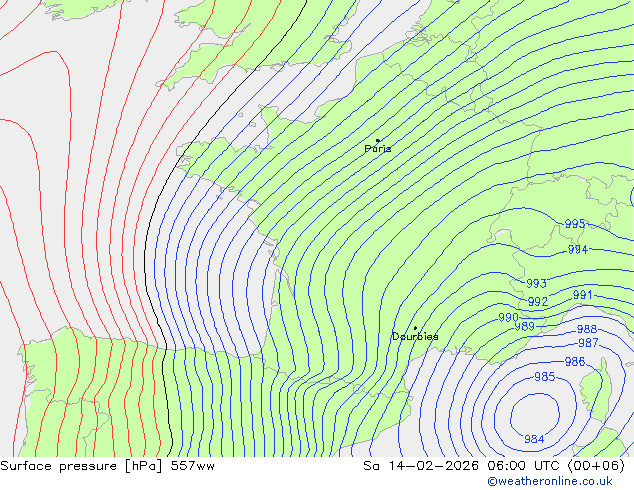
Task: Click the 995 isobar label
Action: tap(575, 224)
